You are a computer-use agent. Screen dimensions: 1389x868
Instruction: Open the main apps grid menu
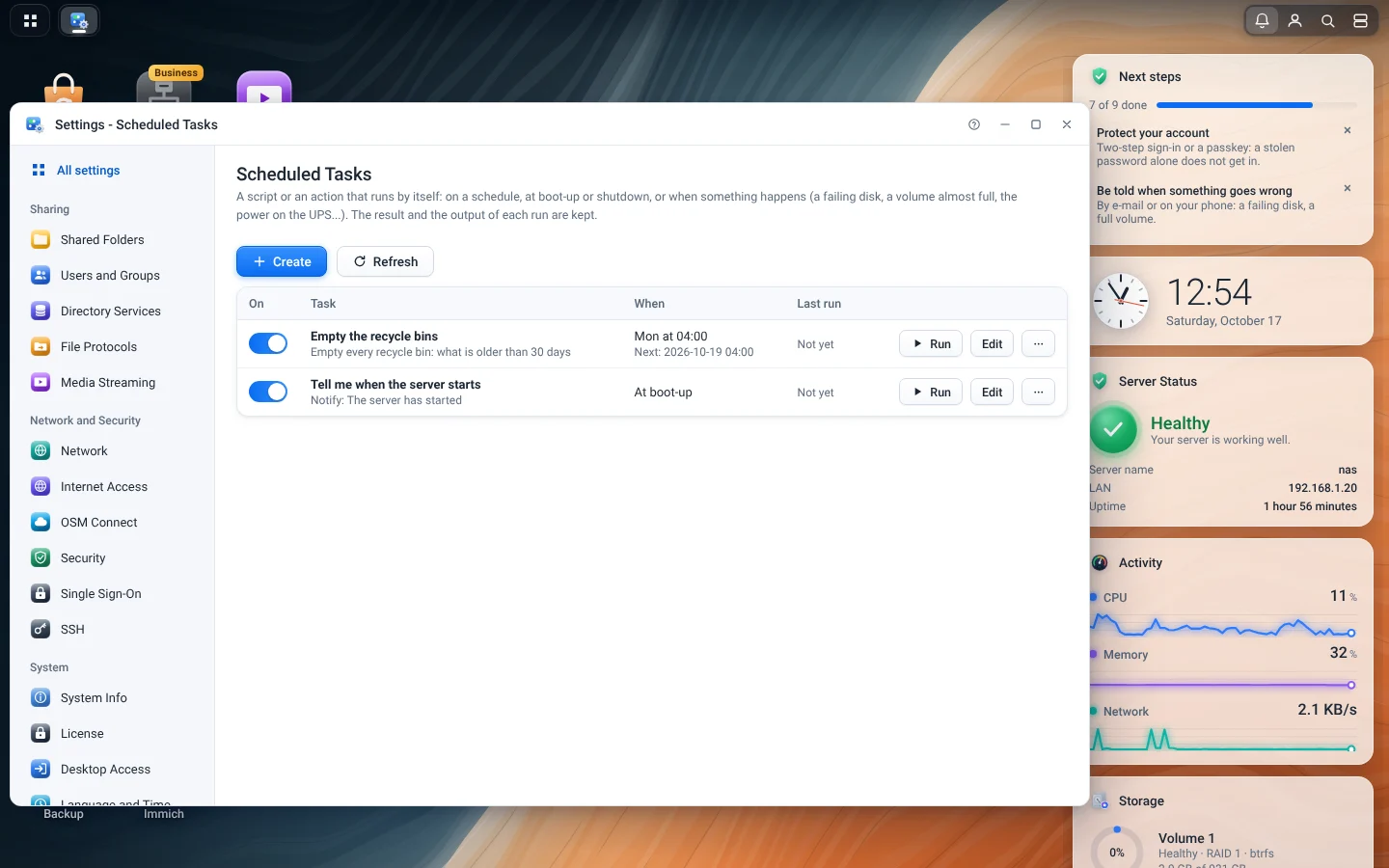pyautogui.click(x=30, y=20)
